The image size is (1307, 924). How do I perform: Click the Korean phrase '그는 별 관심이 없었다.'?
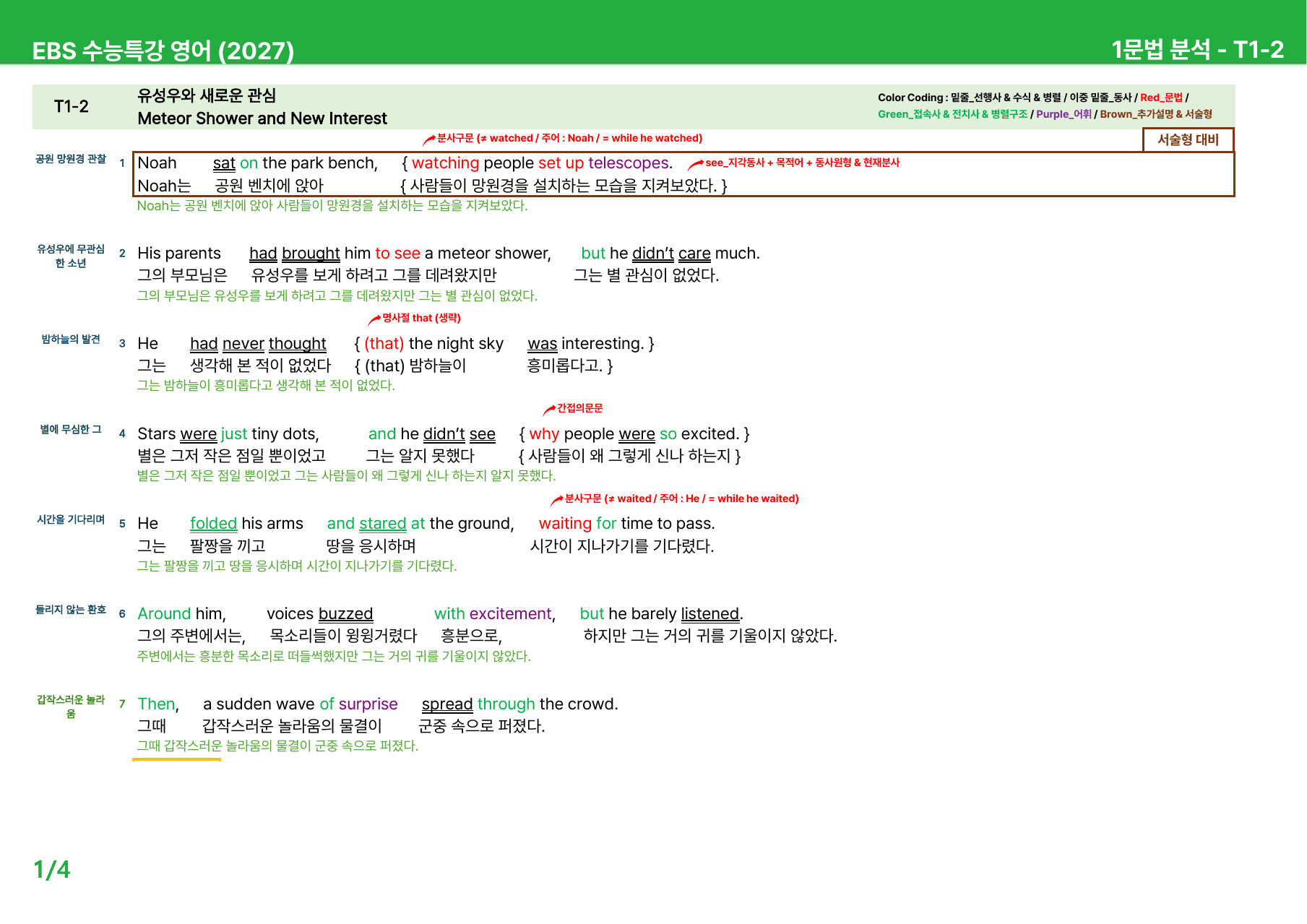point(646,275)
